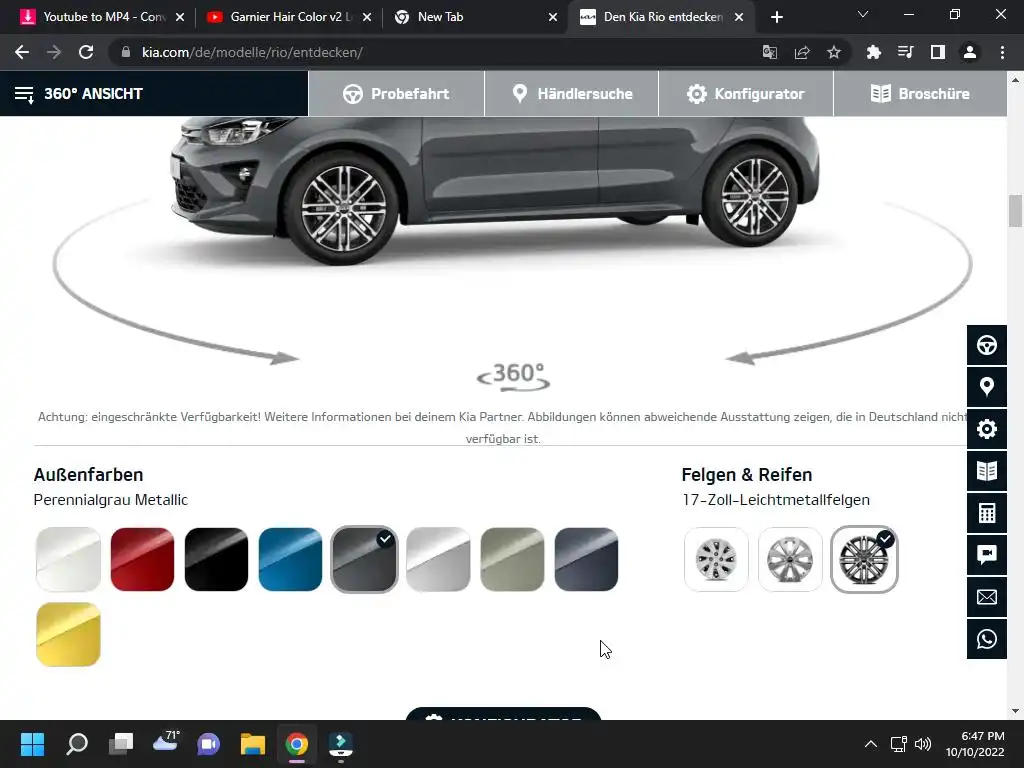Open File Explorer from the taskbar
This screenshot has height=768, width=1024.
tap(253, 744)
